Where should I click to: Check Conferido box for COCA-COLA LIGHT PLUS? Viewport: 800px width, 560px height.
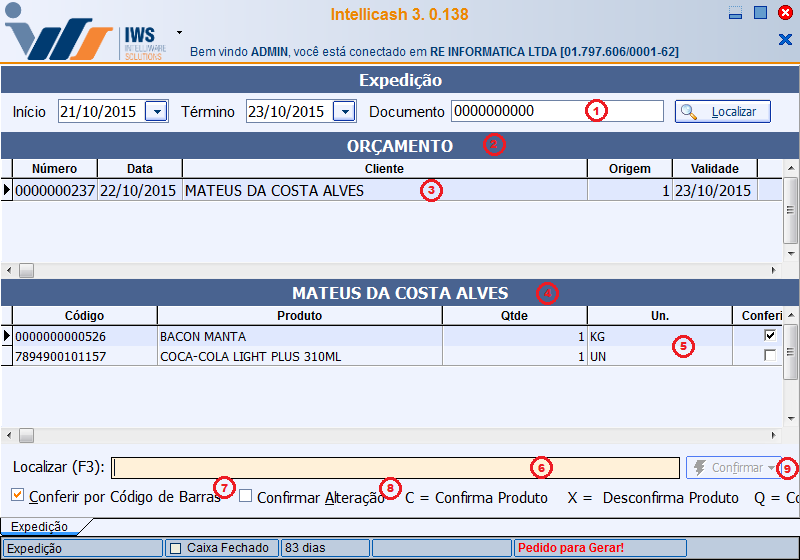(770, 356)
